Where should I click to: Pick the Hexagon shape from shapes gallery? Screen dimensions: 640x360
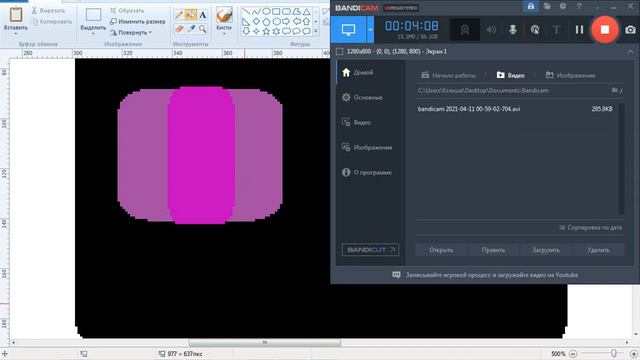click(276, 21)
